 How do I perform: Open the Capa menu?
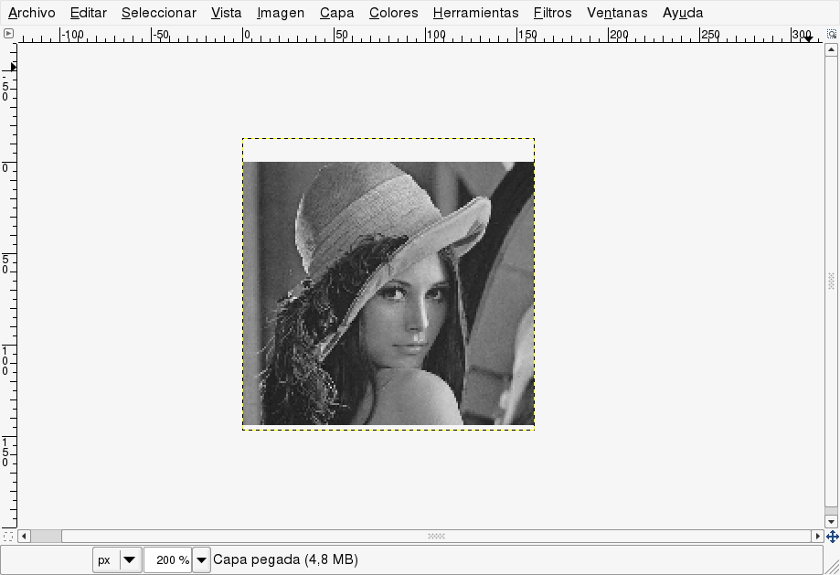tap(336, 12)
